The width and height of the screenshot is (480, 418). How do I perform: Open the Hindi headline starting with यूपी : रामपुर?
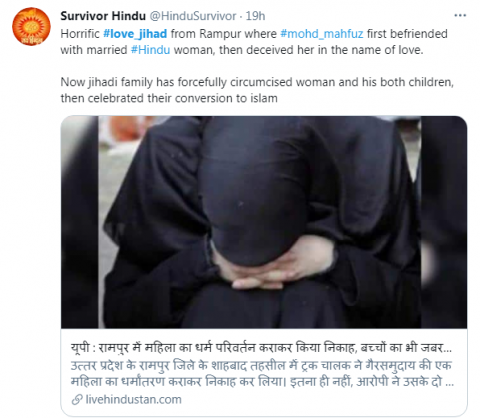point(261,348)
